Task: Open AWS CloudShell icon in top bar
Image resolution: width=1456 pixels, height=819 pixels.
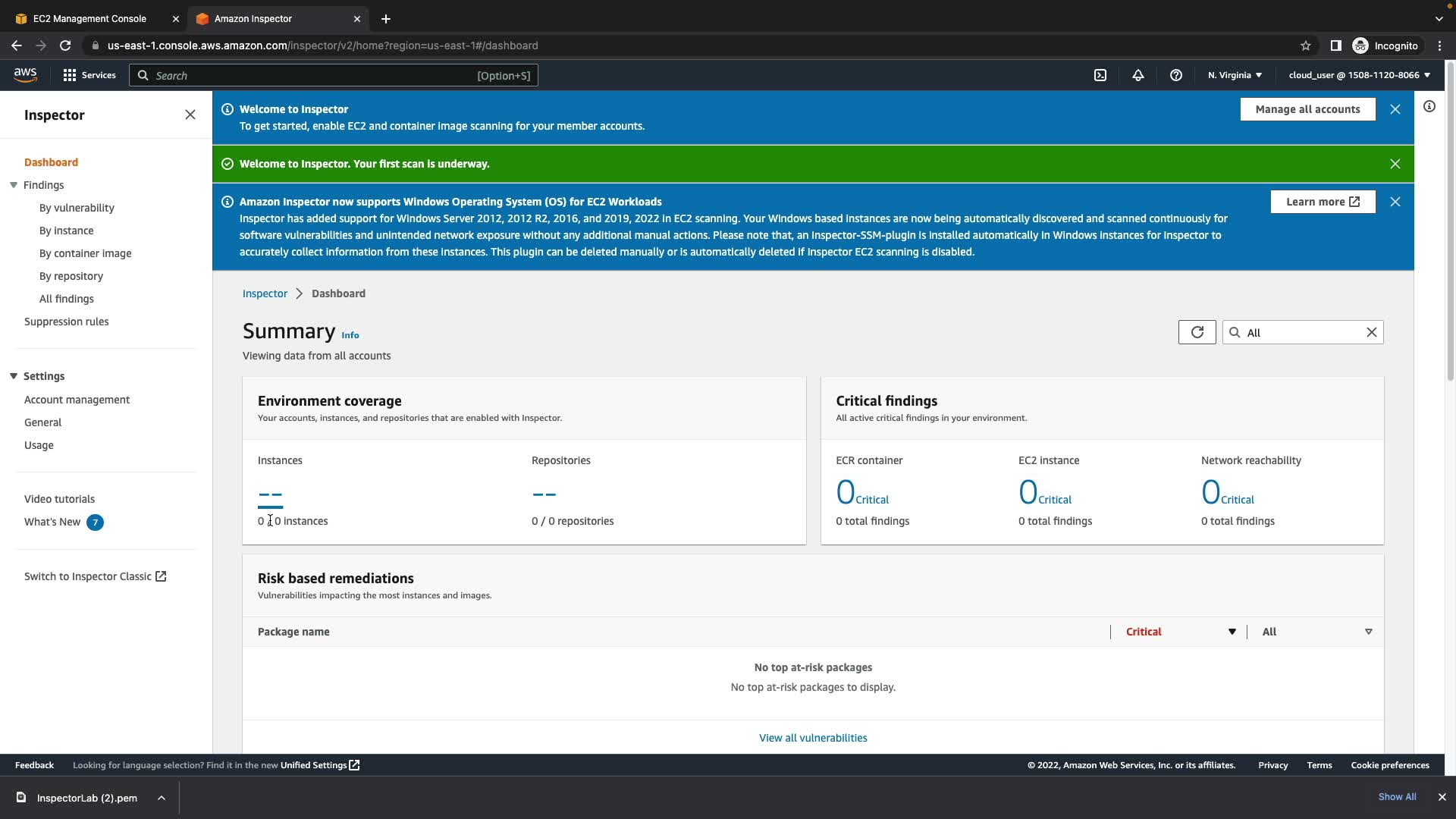Action: tap(1100, 75)
